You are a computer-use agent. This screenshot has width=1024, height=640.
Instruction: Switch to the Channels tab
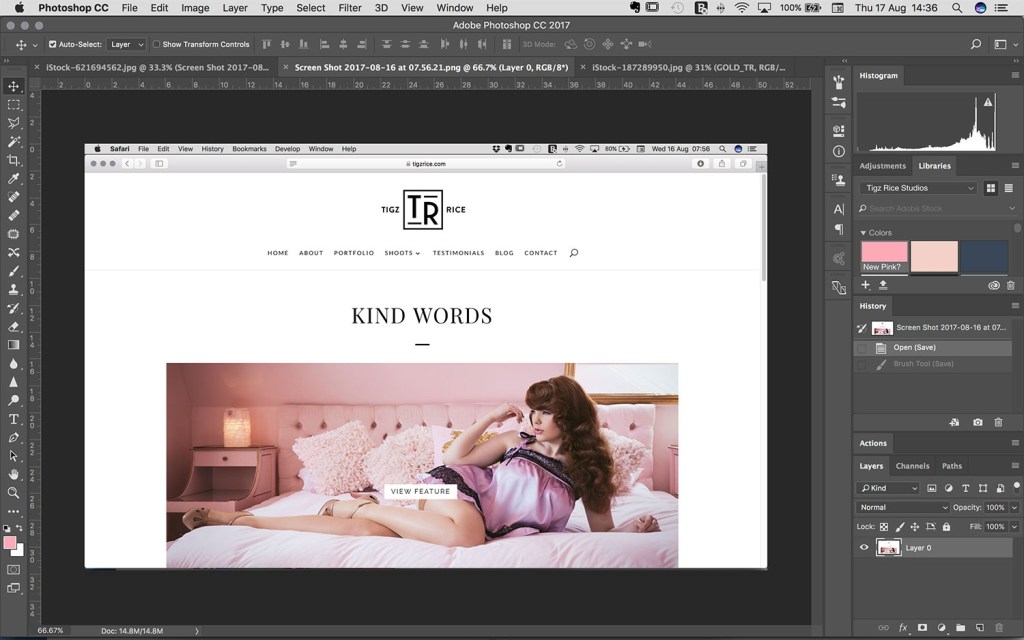click(911, 465)
